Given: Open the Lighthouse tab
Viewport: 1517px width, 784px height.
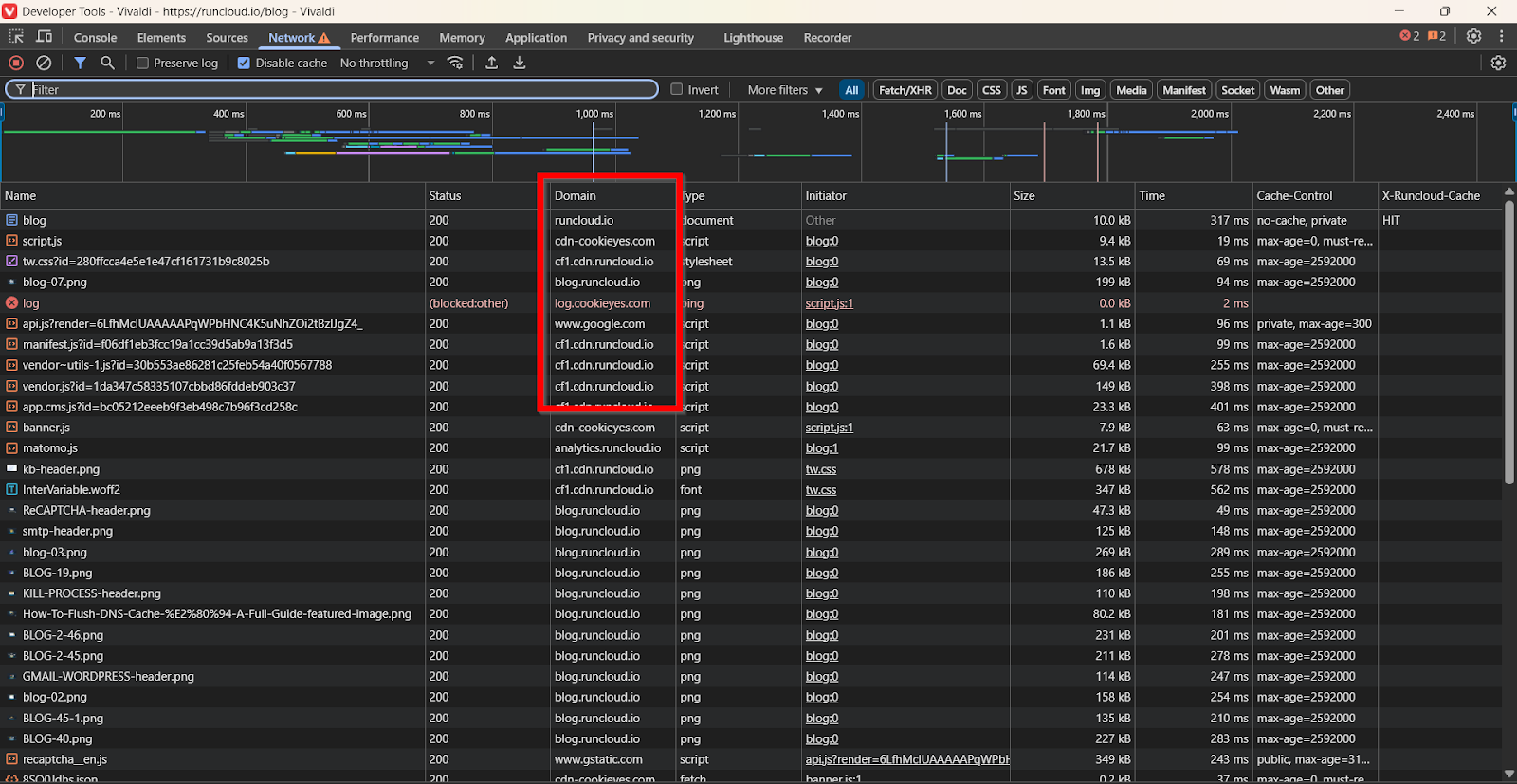Looking at the screenshot, I should click(x=753, y=38).
